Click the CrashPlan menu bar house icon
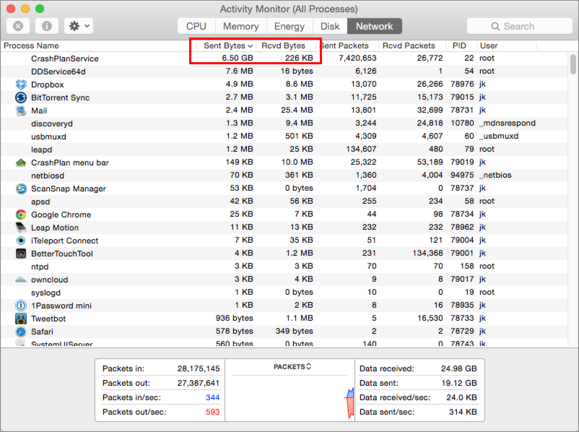This screenshot has width=579, height=432. pyautogui.click(x=21, y=162)
